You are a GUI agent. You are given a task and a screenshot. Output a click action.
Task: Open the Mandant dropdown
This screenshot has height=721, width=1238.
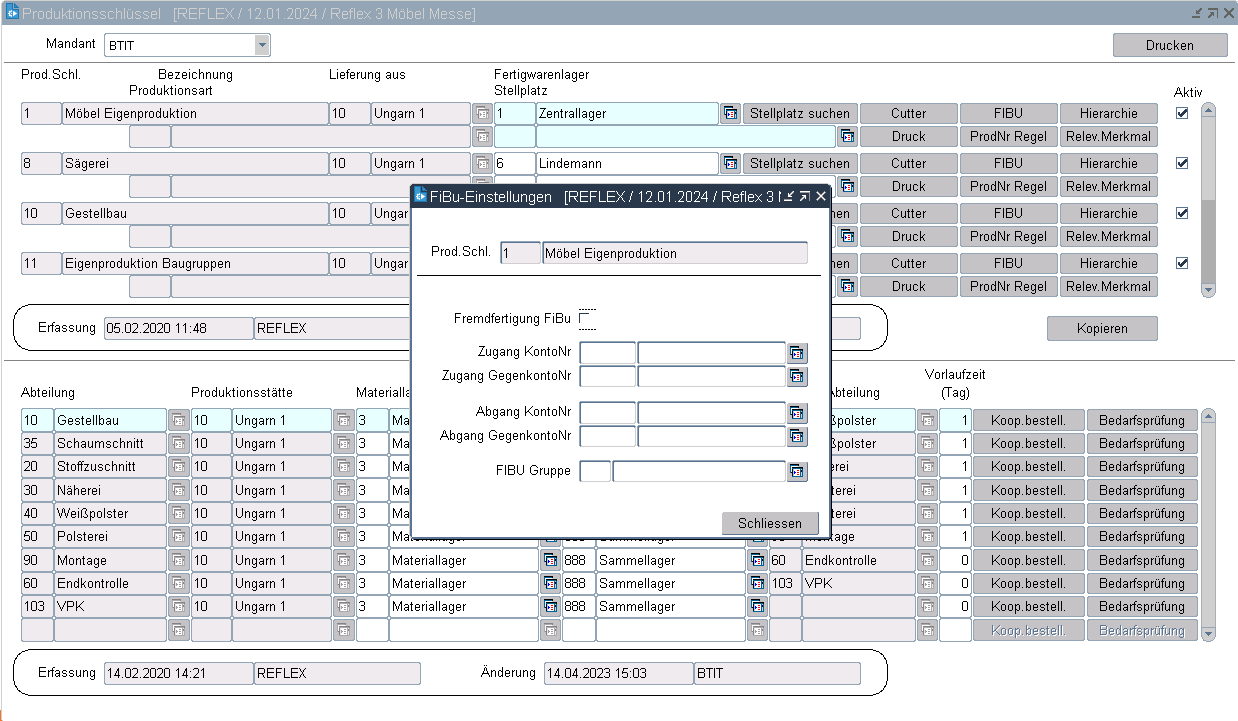(262, 45)
